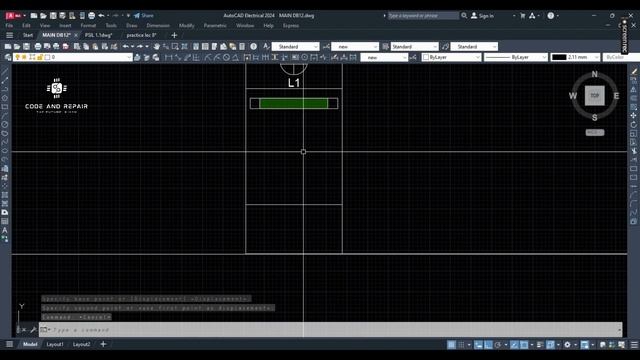The image size is (640, 360).
Task: Toggle layer 0 on/off lightbulb icon
Action: (x=18, y=57)
